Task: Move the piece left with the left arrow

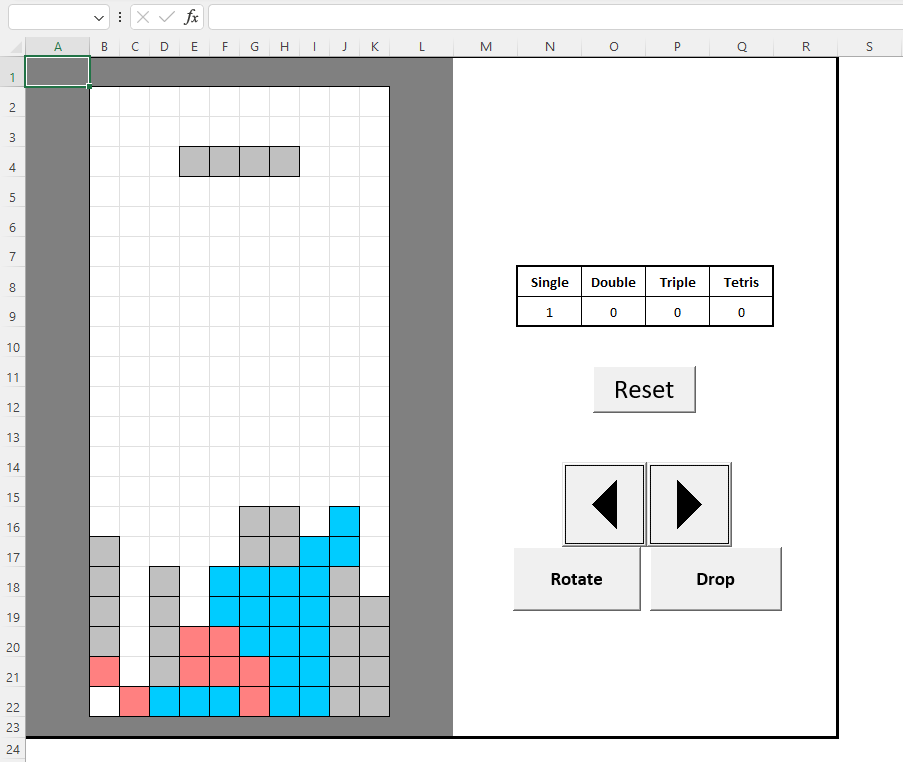Action: pos(605,505)
